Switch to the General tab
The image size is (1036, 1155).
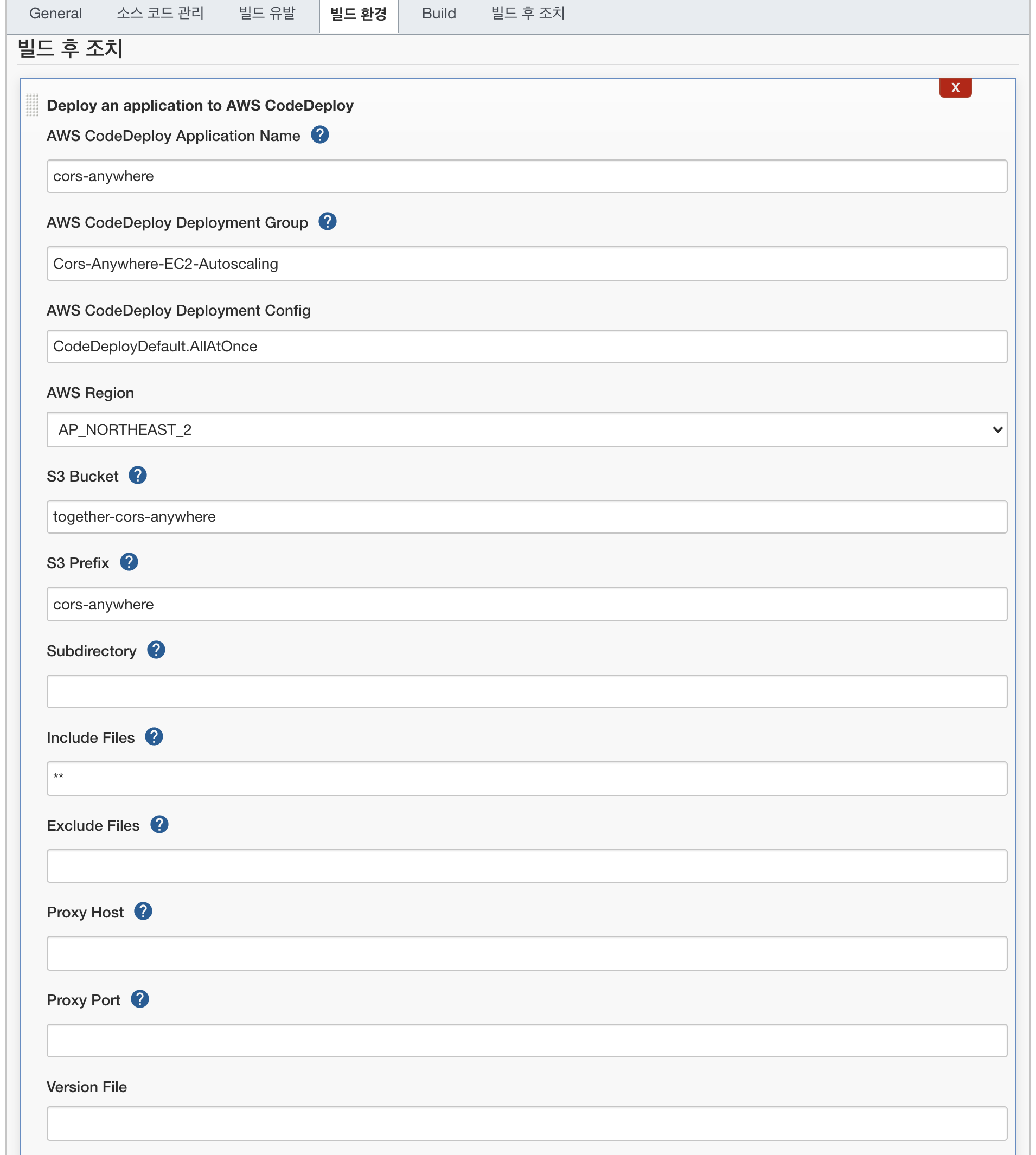pyautogui.click(x=56, y=14)
